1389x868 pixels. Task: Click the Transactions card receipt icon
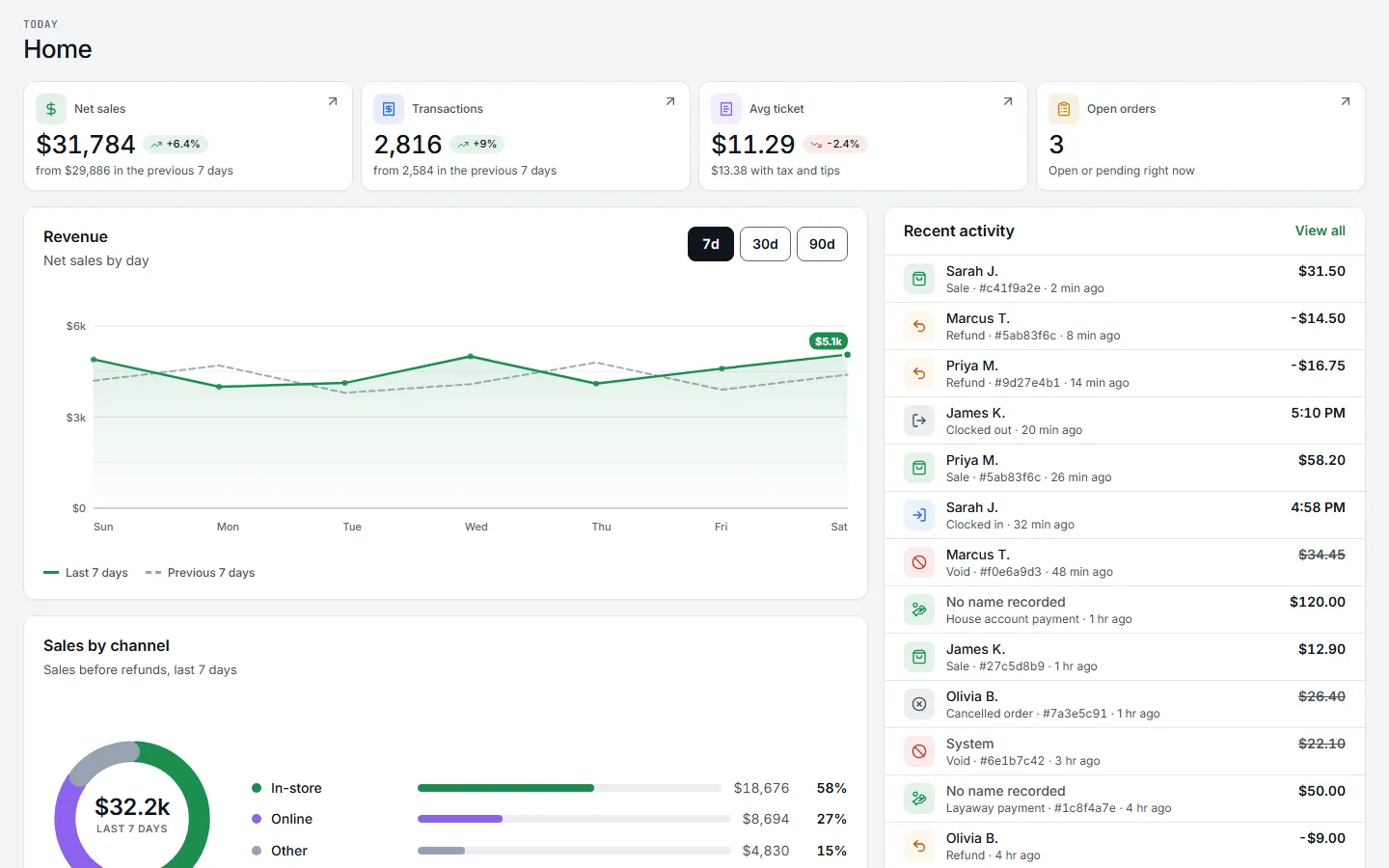coord(389,109)
